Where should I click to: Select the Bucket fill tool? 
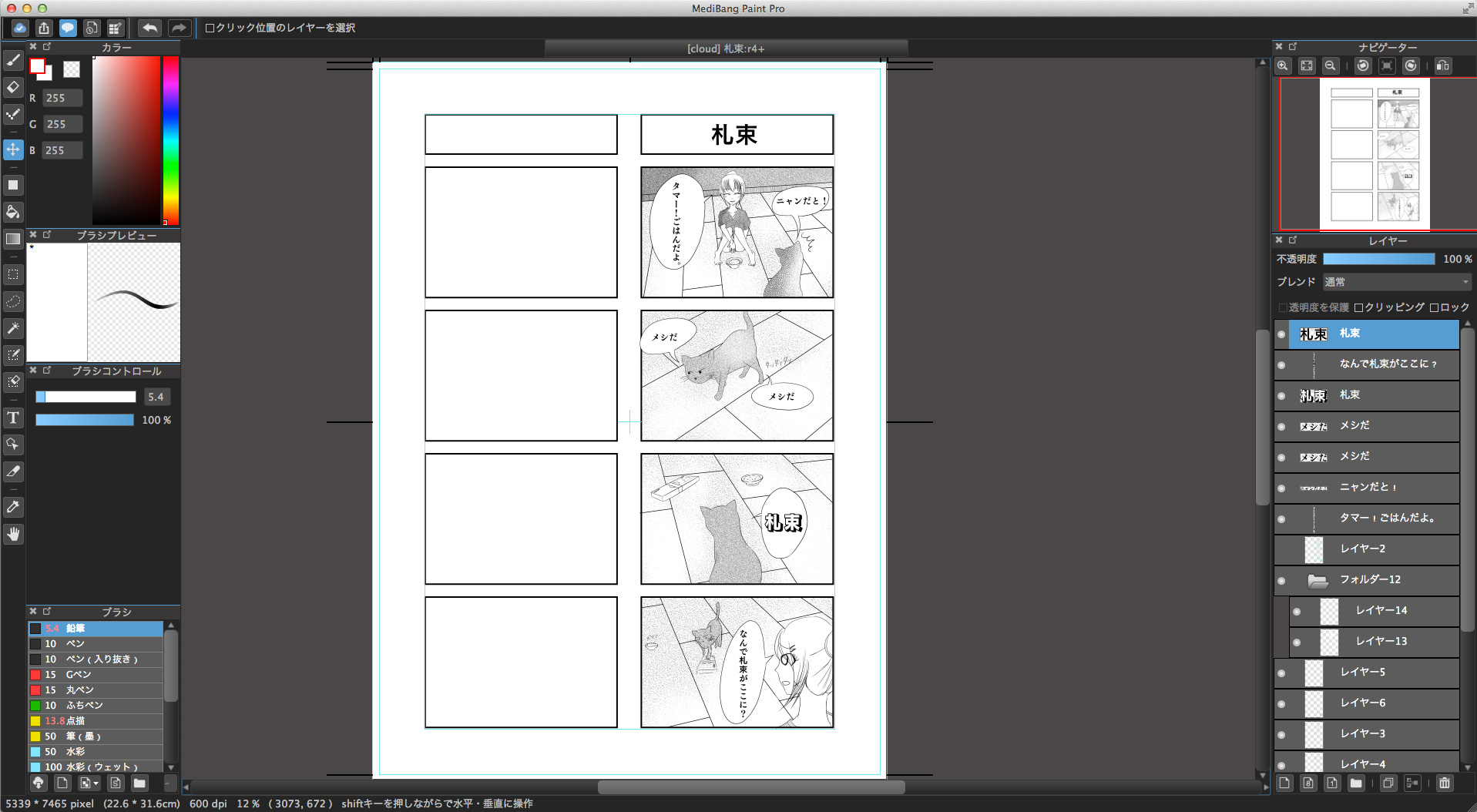click(13, 212)
